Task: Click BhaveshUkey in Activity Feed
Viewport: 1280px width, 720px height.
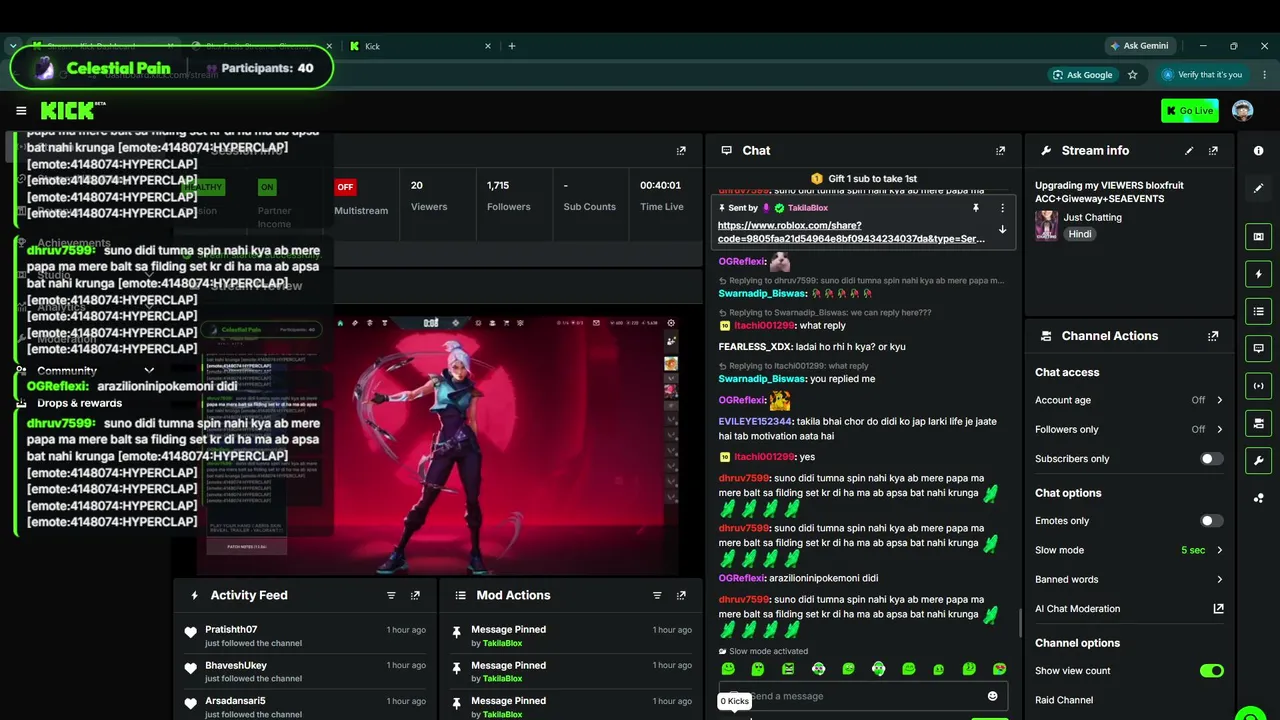Action: tap(236, 666)
